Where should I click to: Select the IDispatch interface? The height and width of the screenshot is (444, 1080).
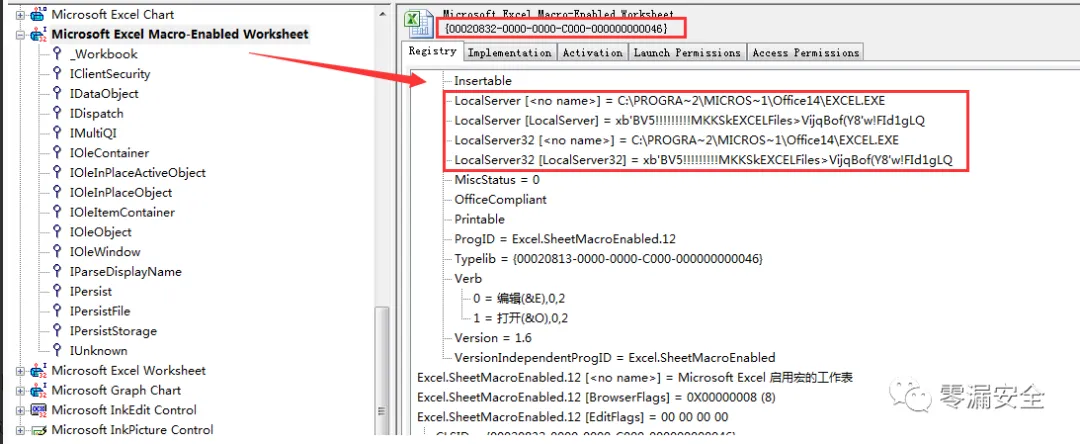pos(96,114)
